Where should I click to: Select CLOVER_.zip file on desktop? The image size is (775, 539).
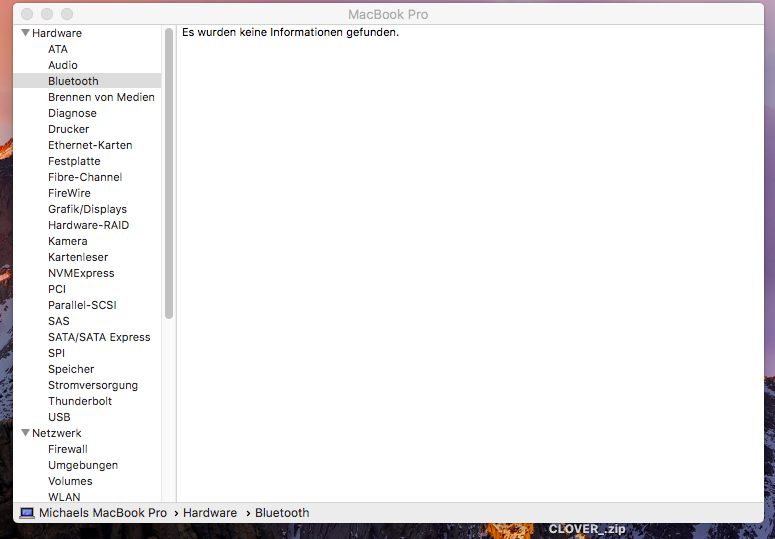point(587,529)
